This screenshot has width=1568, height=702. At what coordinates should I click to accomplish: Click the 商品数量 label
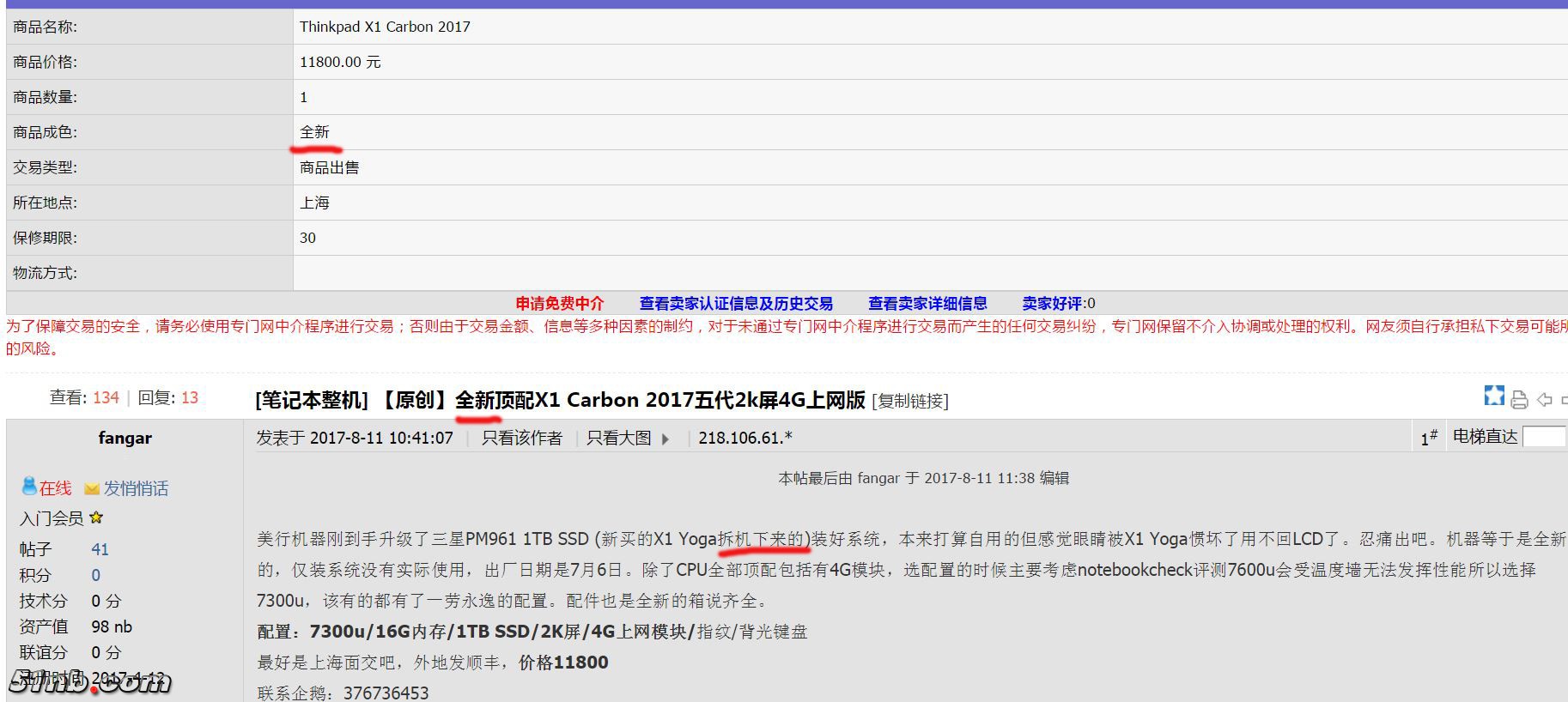(x=45, y=97)
